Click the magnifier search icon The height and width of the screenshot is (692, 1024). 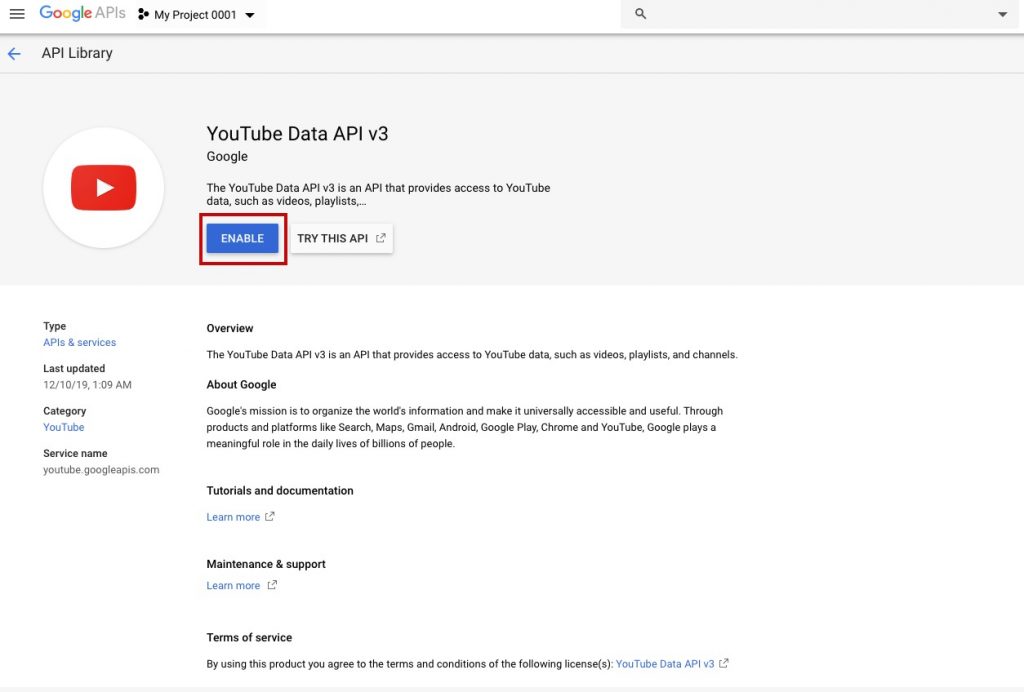641,14
